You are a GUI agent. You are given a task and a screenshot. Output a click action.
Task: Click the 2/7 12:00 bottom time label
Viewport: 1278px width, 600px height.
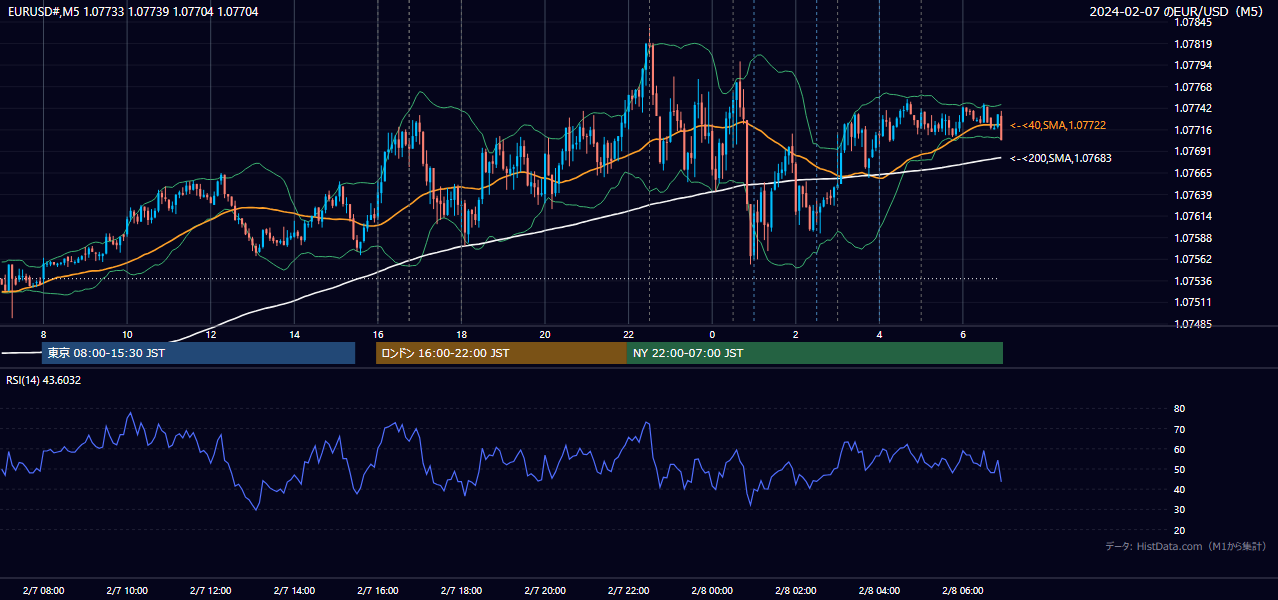click(x=211, y=591)
